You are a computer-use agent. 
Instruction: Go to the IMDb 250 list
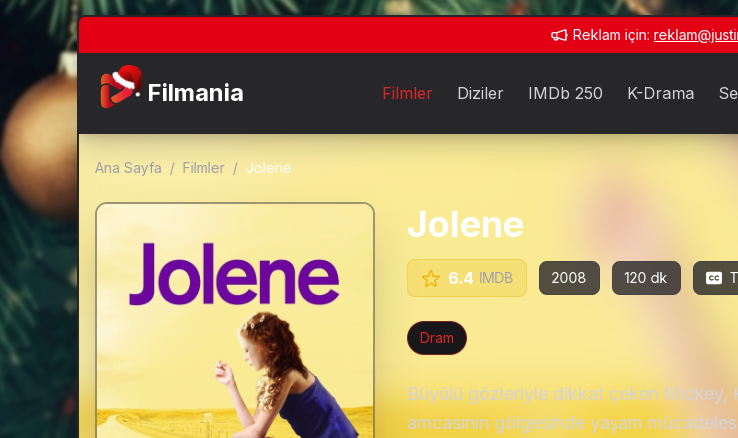565,93
